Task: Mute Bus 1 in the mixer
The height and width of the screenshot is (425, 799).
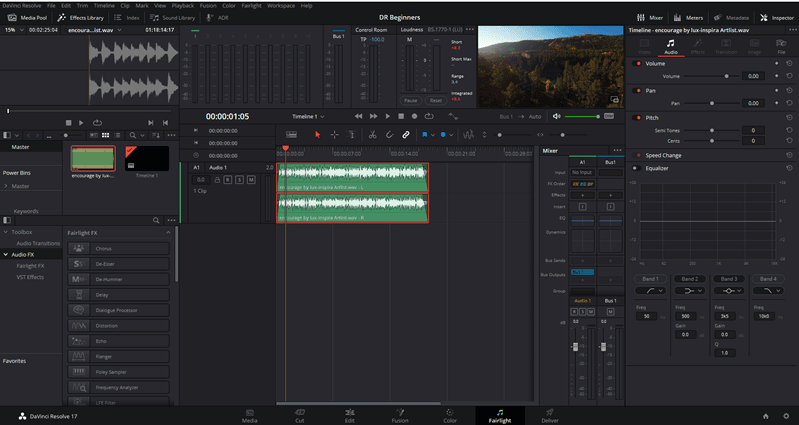Action: [x=610, y=312]
